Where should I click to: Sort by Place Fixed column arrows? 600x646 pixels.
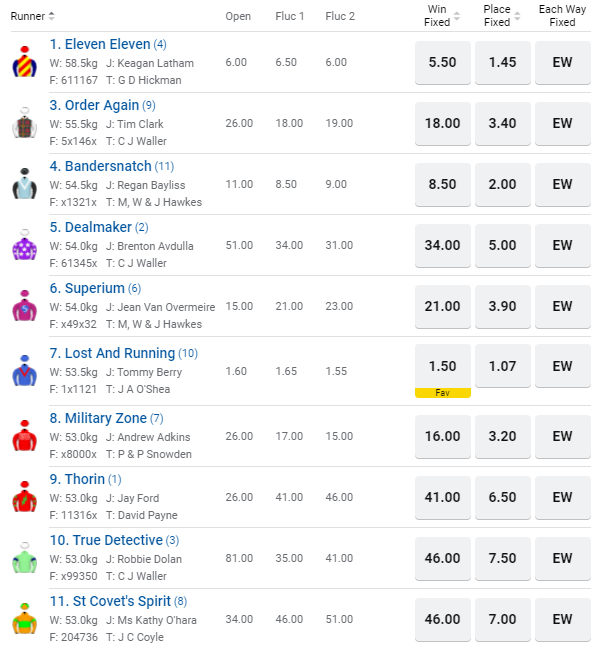click(x=517, y=16)
